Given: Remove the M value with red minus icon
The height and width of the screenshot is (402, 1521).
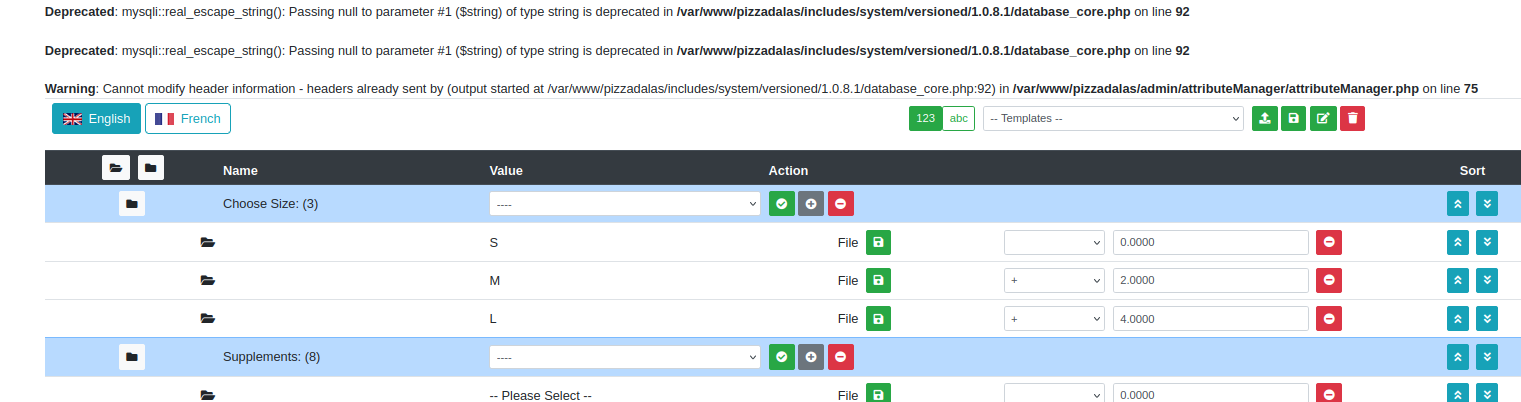Looking at the screenshot, I should click(1329, 281).
